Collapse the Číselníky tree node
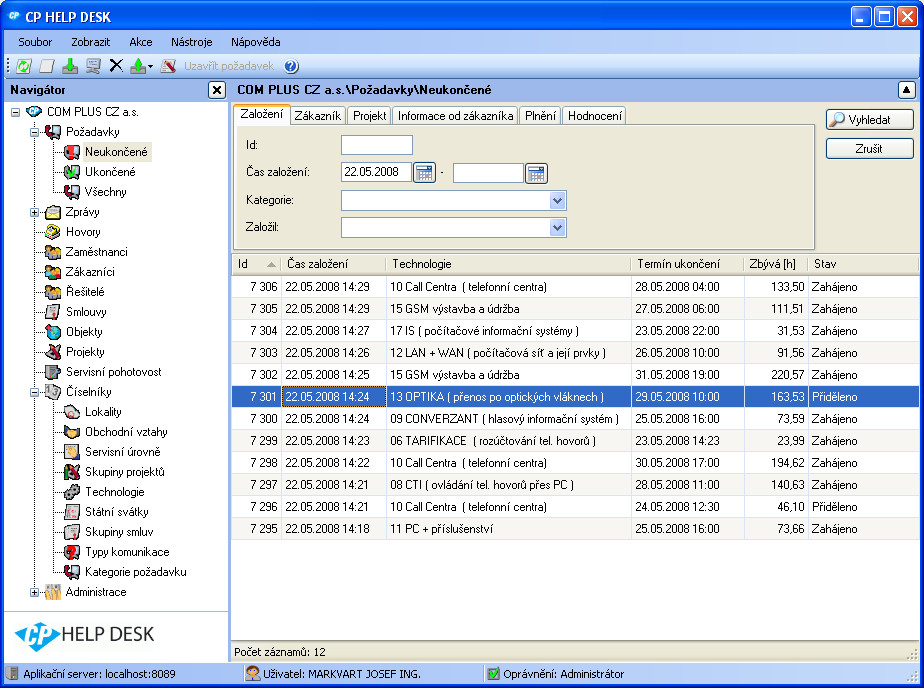This screenshot has width=924, height=688. click(35, 392)
